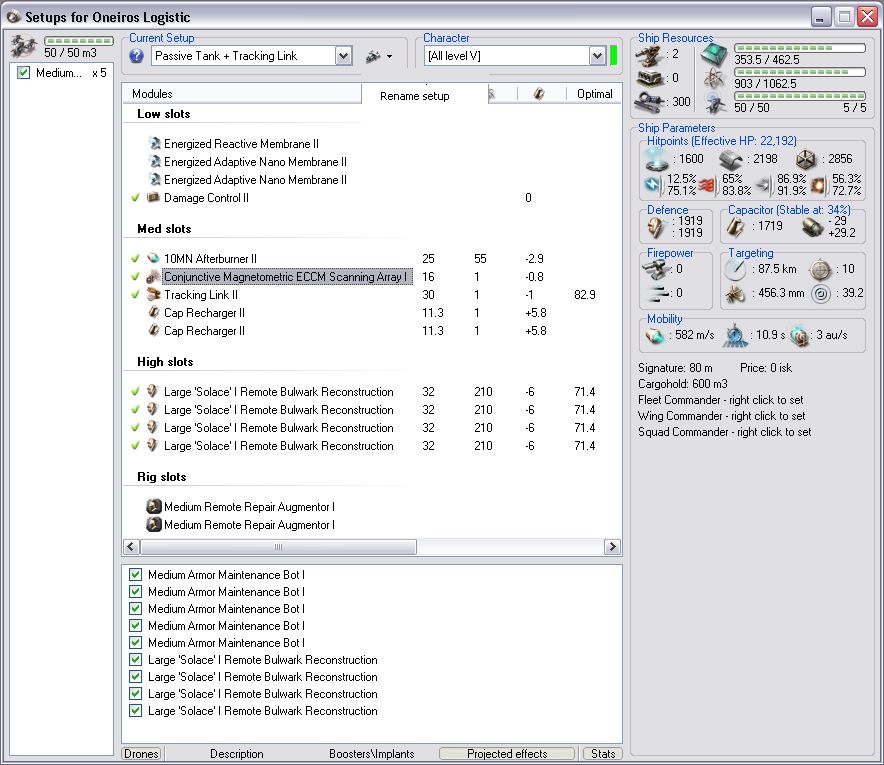The height and width of the screenshot is (765, 884).
Task: Click the launcher hardpoints icon in Ship Resources
Action: 650,78
